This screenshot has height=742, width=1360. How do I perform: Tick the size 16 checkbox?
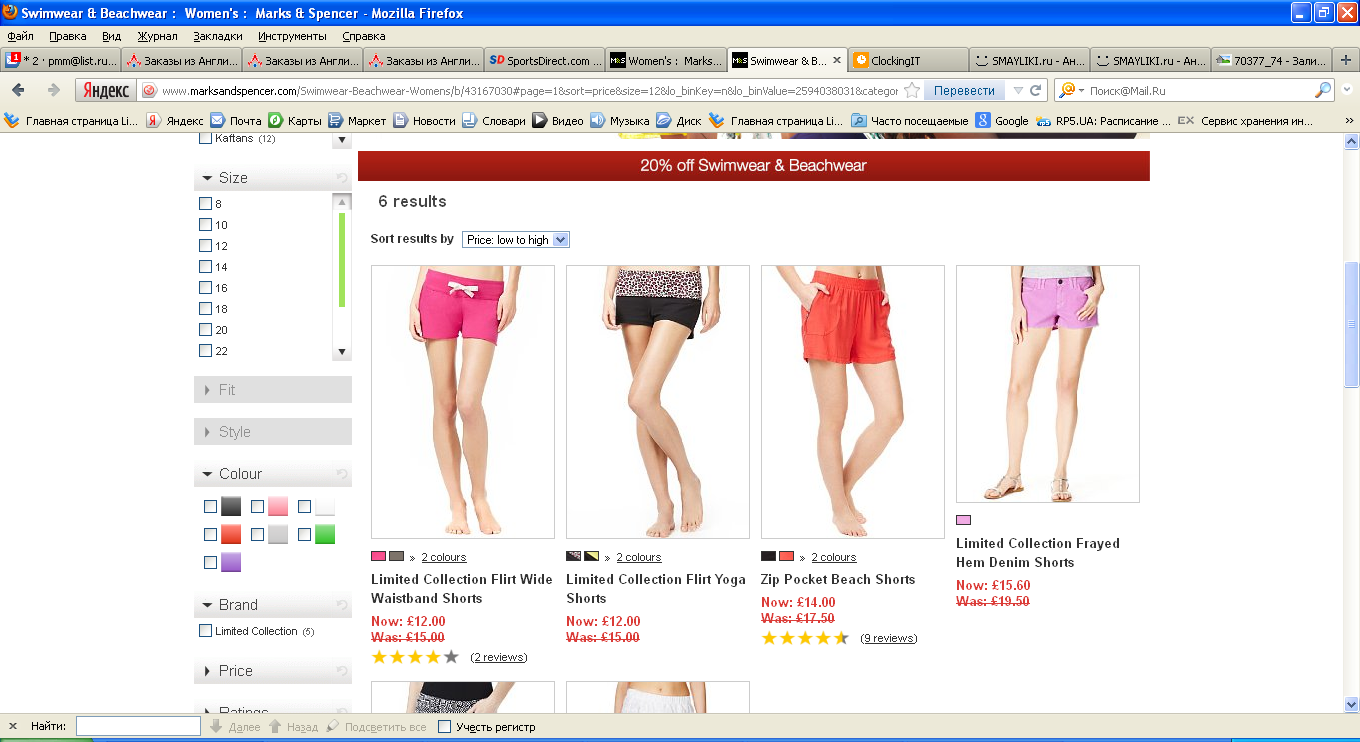point(205,288)
